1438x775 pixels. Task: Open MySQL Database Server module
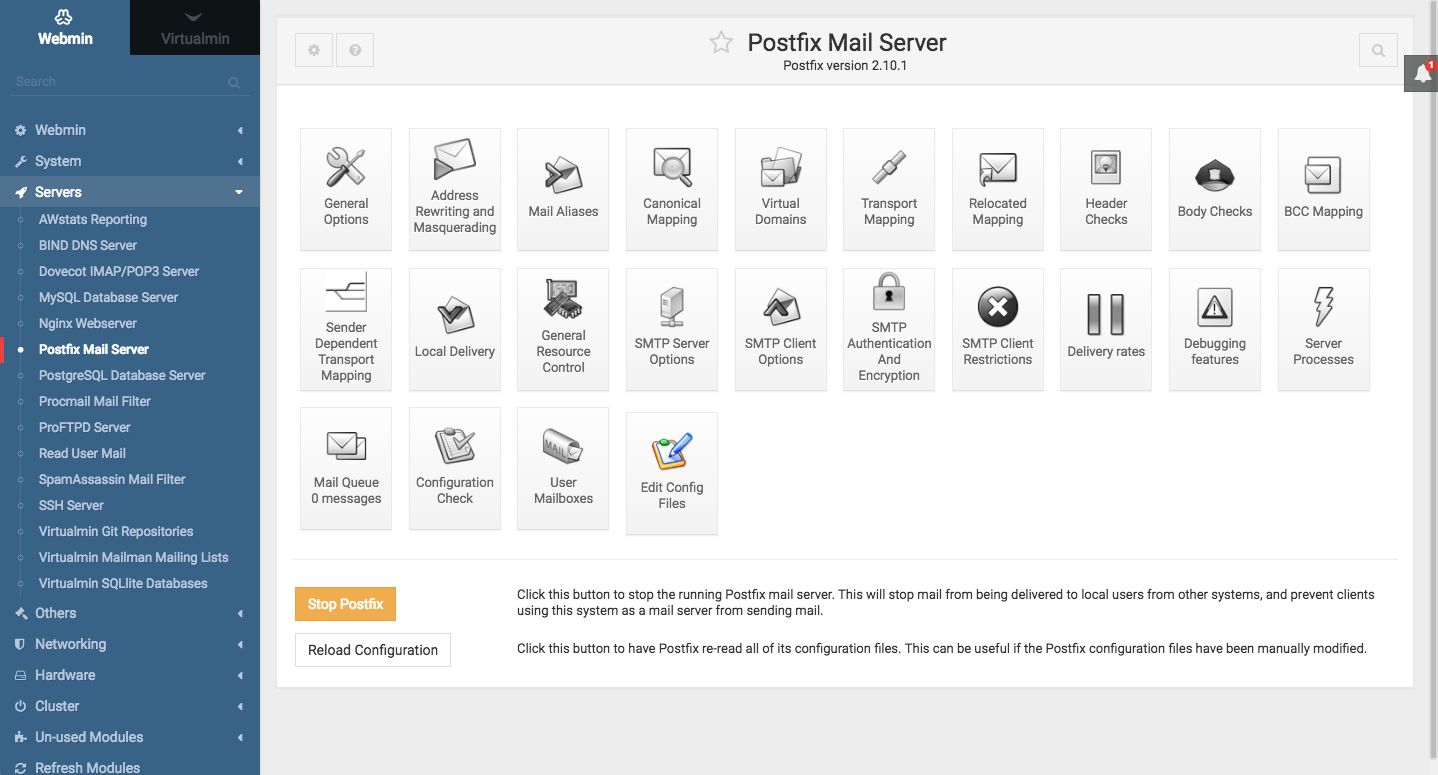[108, 297]
